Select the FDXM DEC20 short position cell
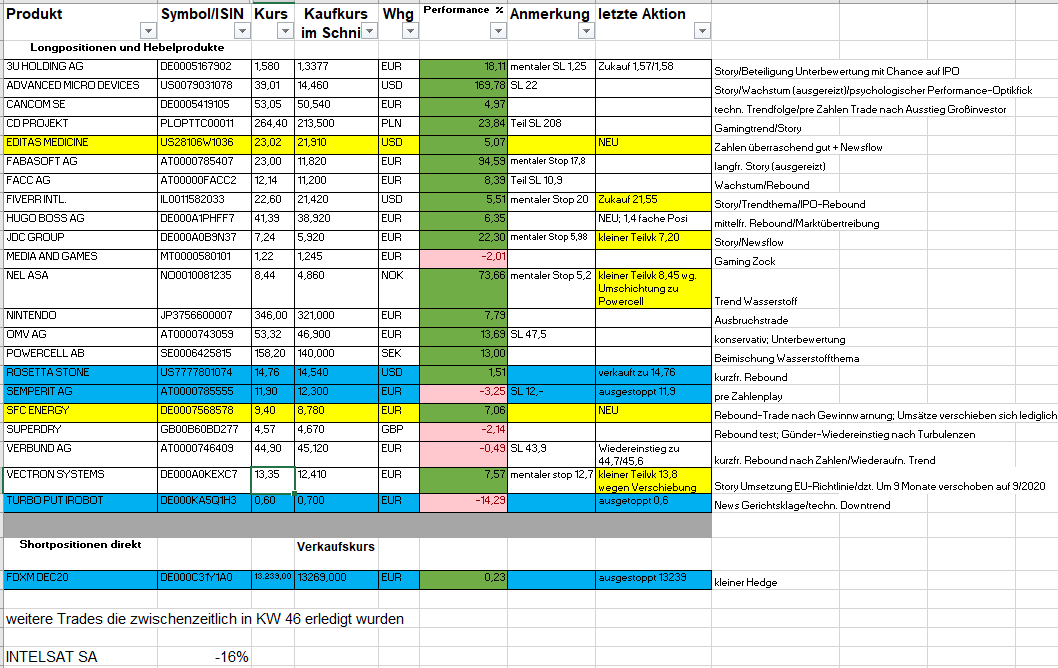The image size is (1058, 668). click(x=80, y=578)
